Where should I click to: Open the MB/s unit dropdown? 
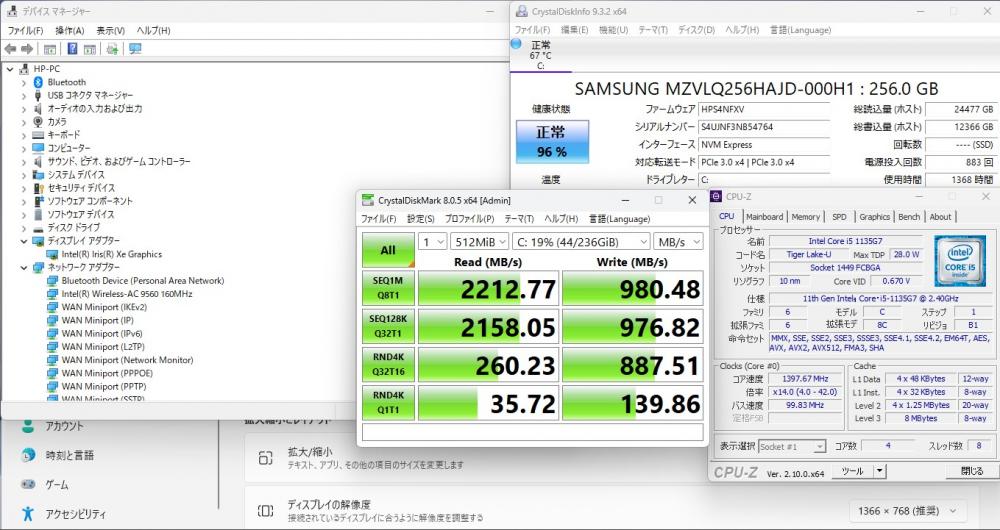click(678, 242)
